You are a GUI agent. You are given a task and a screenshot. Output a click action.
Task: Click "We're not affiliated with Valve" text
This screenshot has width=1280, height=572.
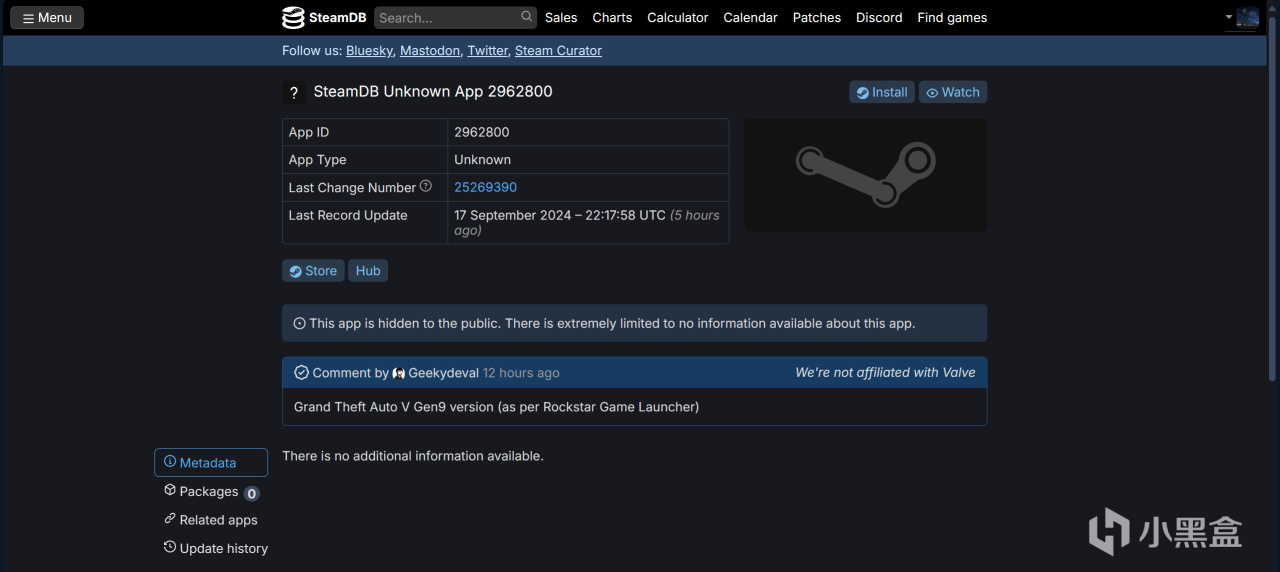point(885,372)
